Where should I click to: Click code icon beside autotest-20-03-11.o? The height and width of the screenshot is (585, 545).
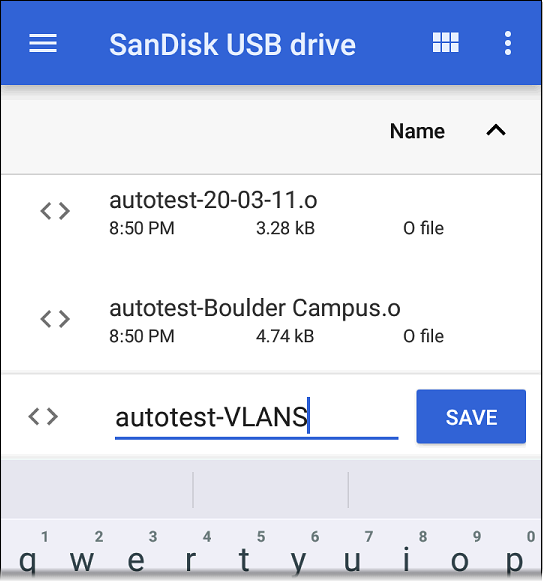point(55,211)
